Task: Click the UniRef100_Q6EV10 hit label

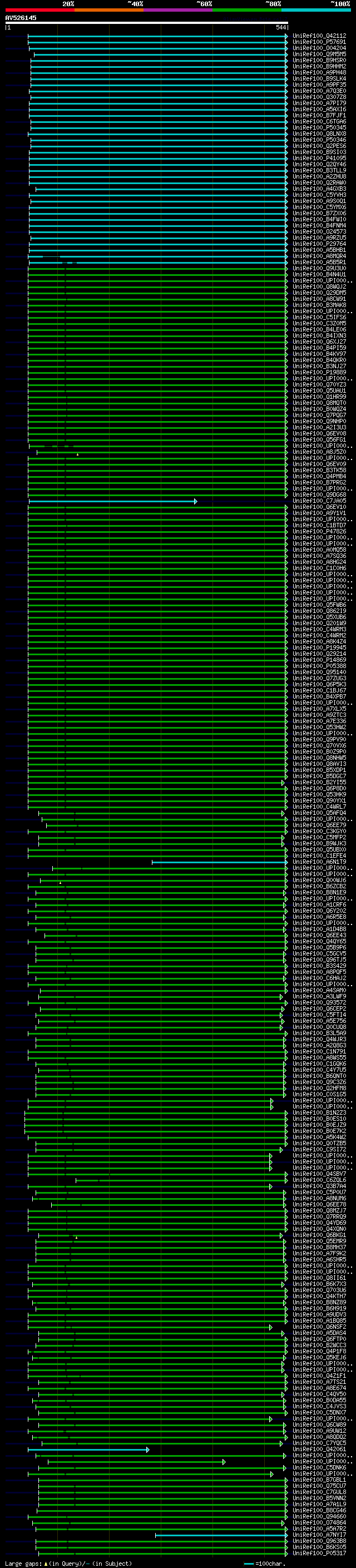Action: click(x=319, y=507)
